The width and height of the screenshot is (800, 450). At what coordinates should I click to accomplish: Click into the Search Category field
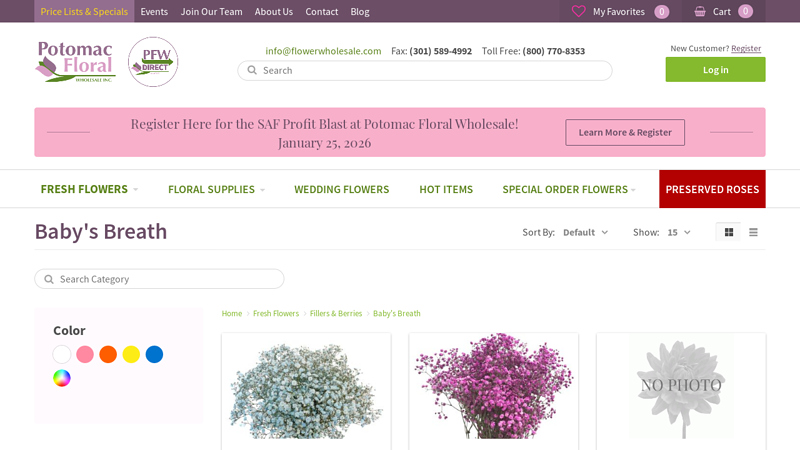[x=165, y=279]
